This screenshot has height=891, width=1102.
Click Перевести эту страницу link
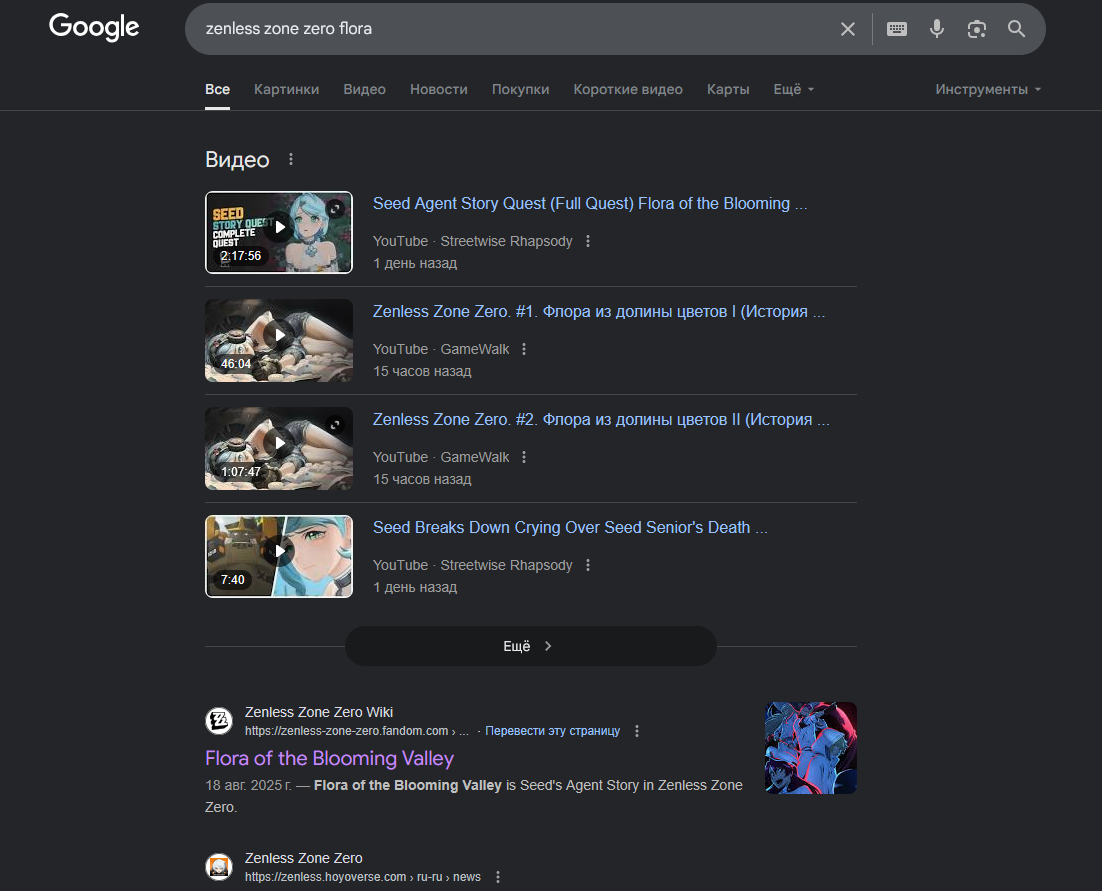552,731
